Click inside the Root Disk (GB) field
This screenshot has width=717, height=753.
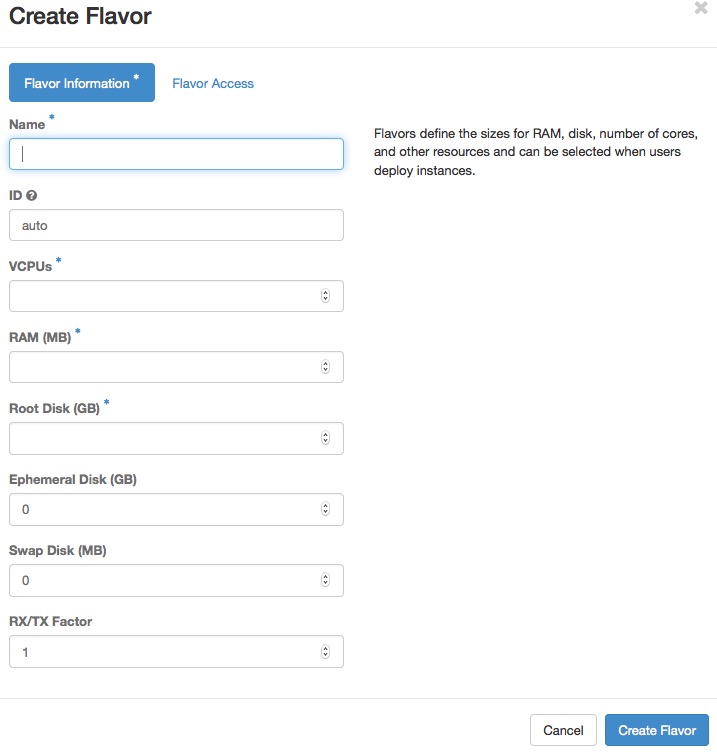point(160,438)
